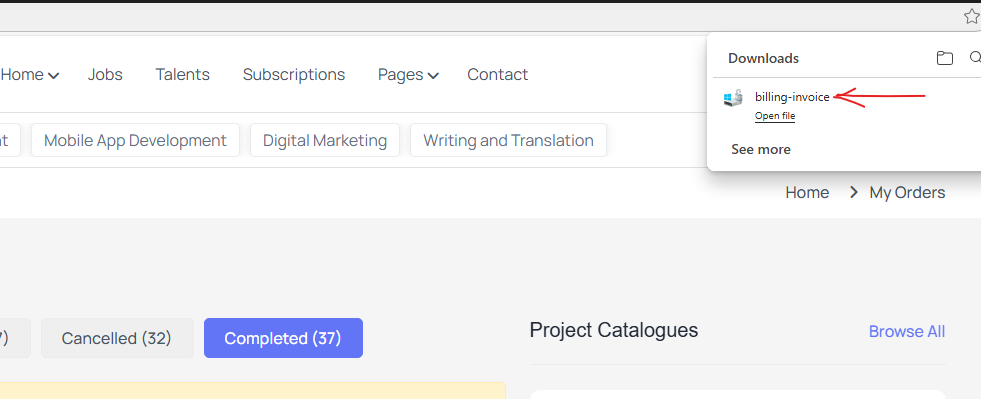This screenshot has width=981, height=399.
Task: Click the billing-invoice installer file icon
Action: click(x=733, y=98)
